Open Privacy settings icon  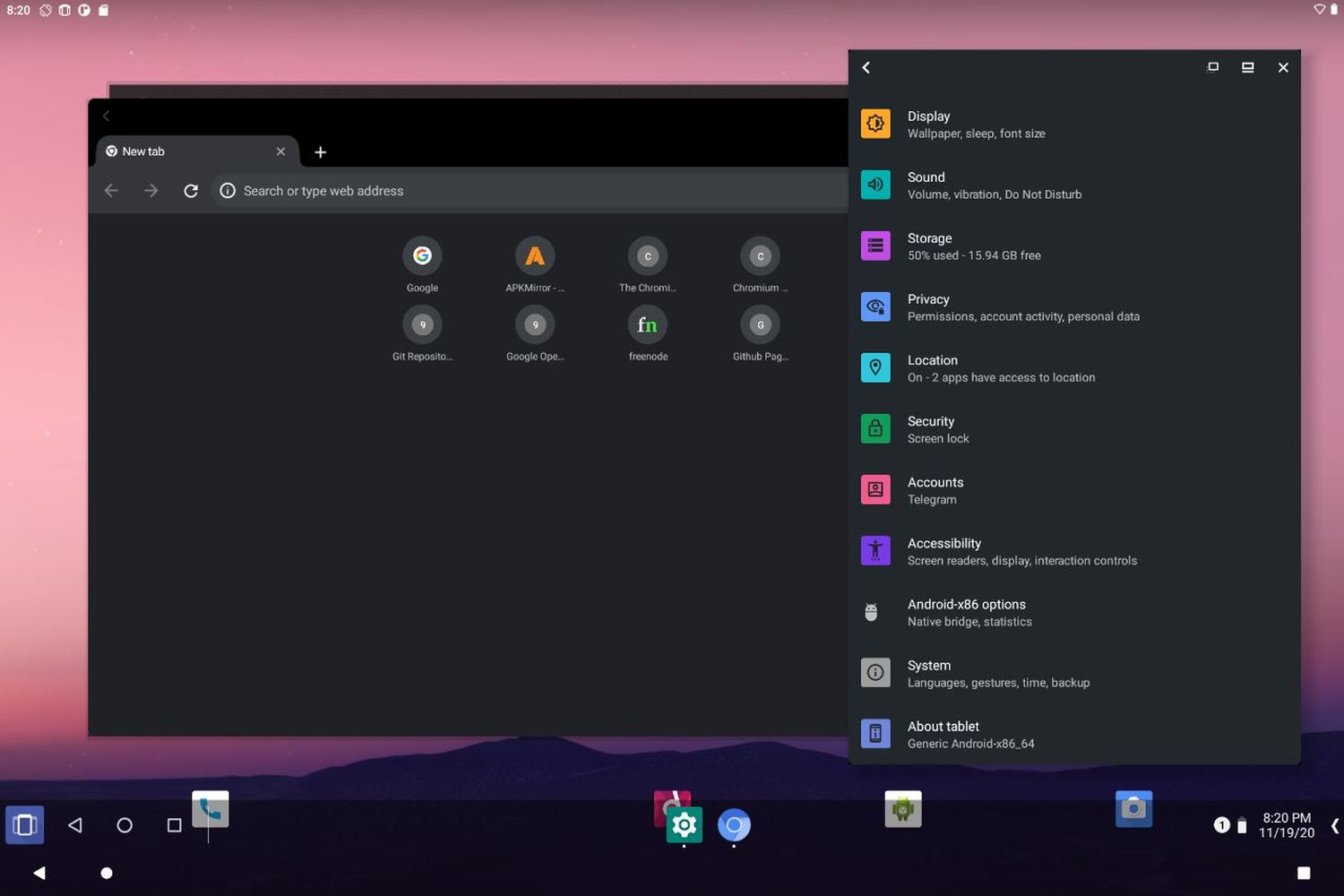coord(875,306)
